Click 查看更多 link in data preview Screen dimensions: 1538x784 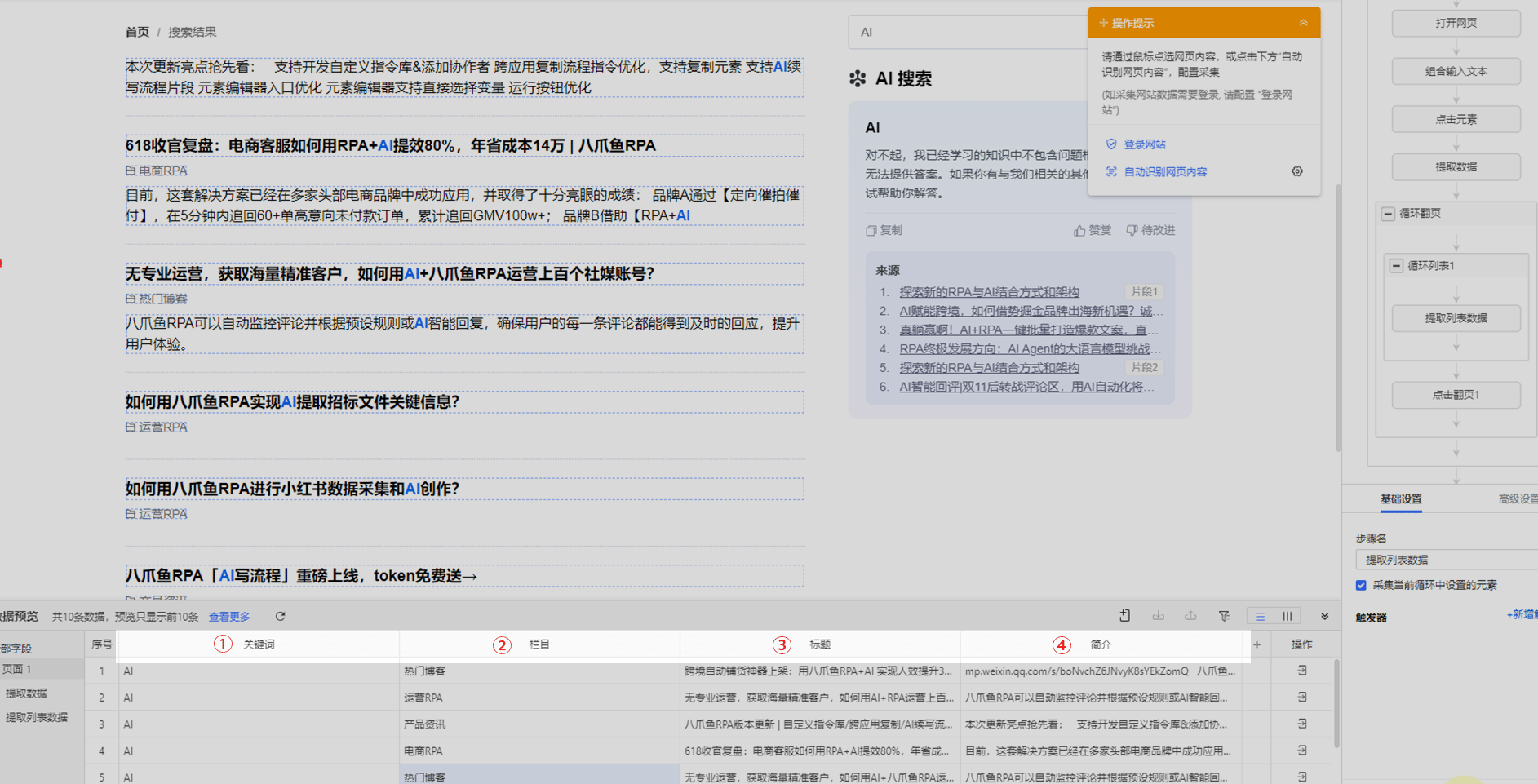(229, 617)
